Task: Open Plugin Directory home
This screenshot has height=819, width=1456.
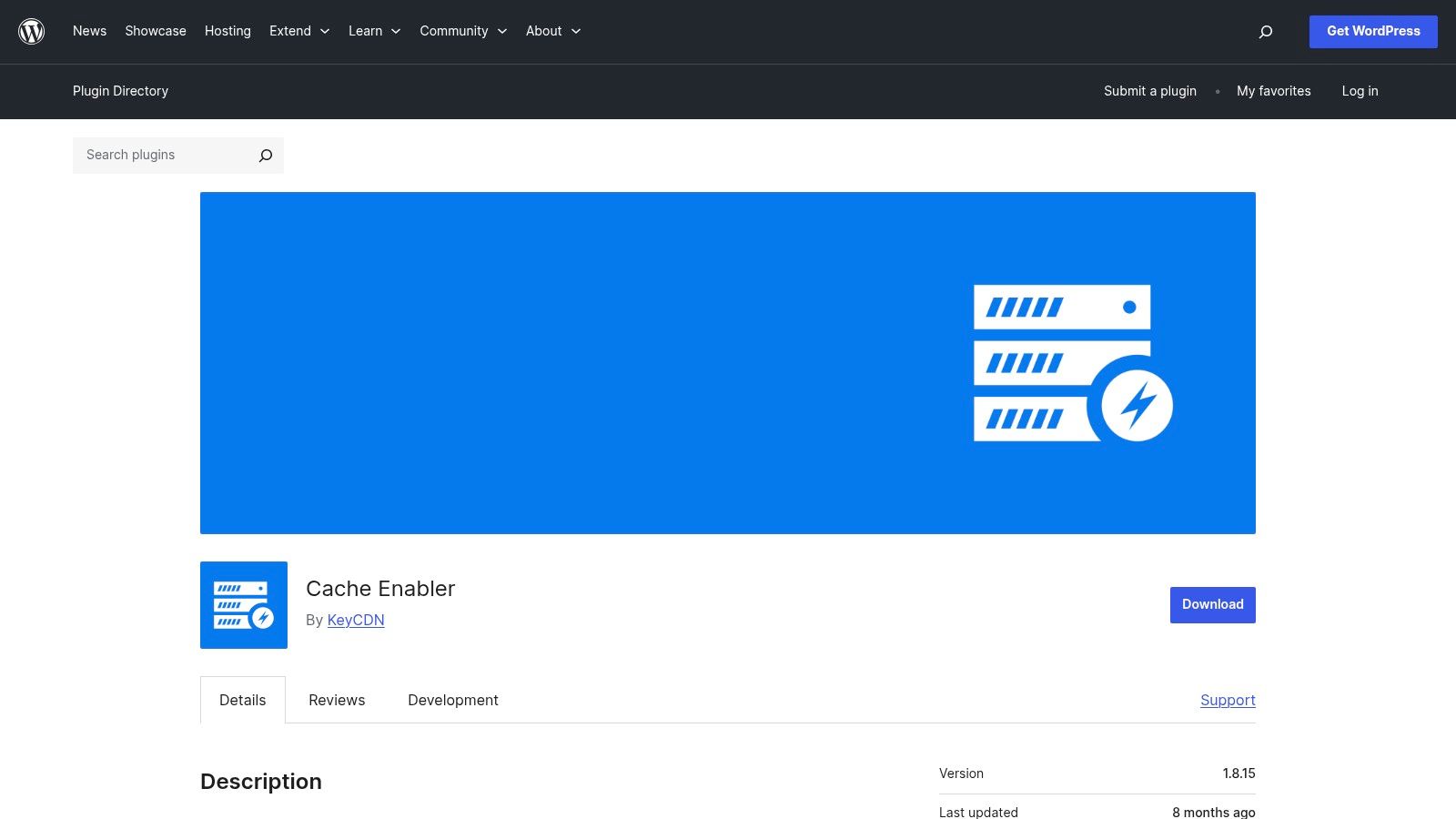Action: tap(120, 91)
